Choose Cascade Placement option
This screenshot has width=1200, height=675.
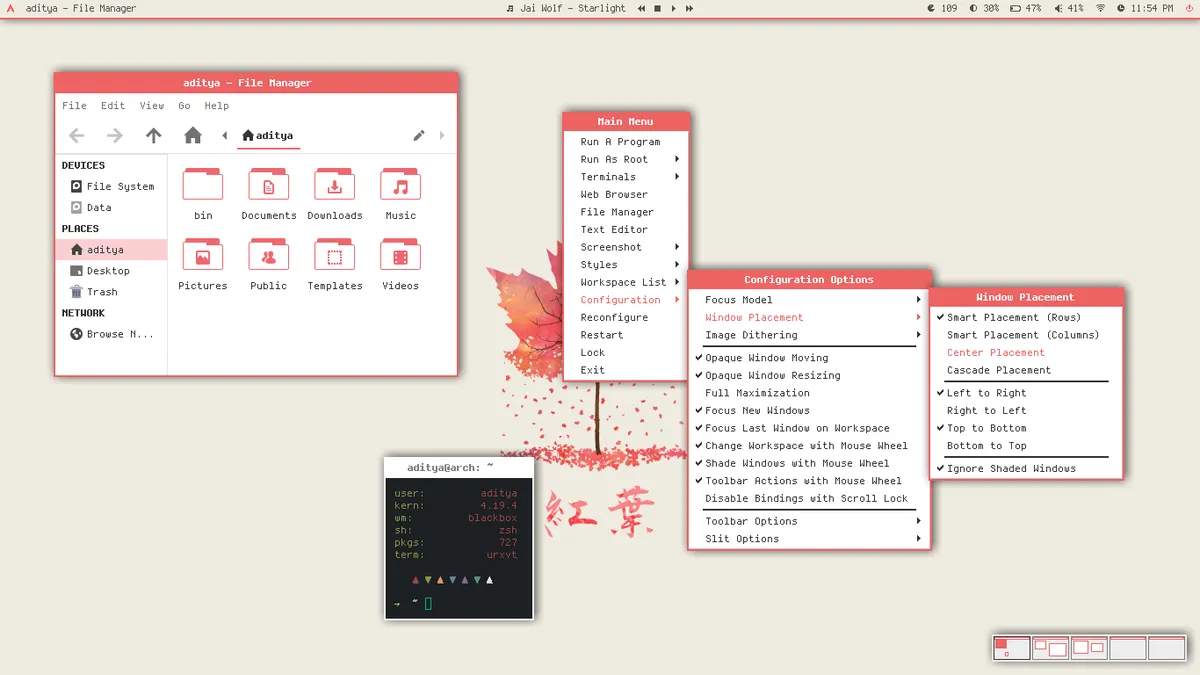pyautogui.click(x=999, y=370)
